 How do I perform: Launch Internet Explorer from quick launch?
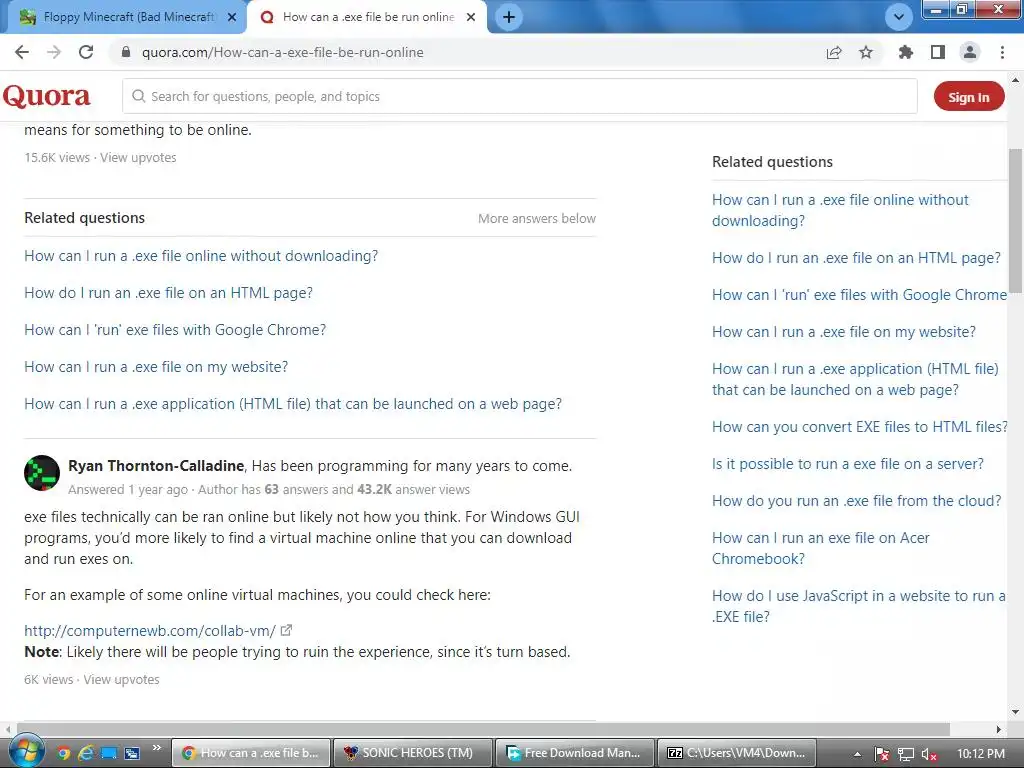[x=86, y=754]
